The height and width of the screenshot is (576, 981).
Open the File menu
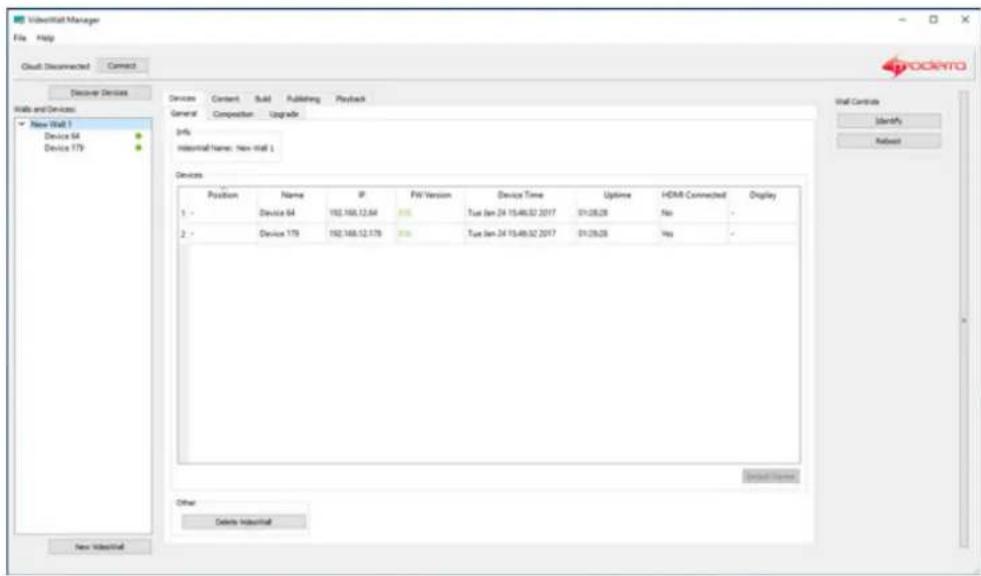pyautogui.click(x=20, y=38)
